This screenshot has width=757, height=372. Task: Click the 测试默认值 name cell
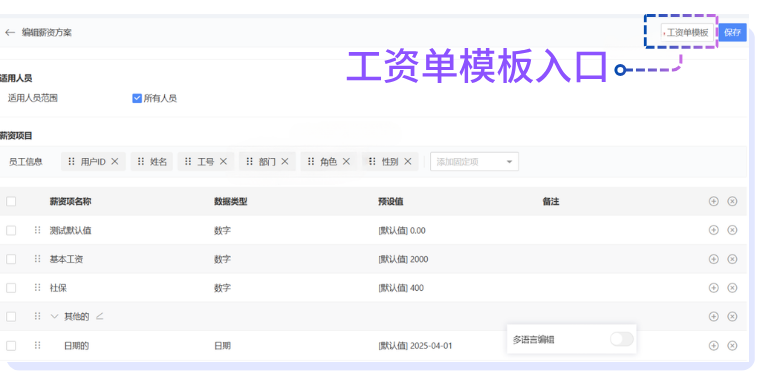(x=70, y=231)
